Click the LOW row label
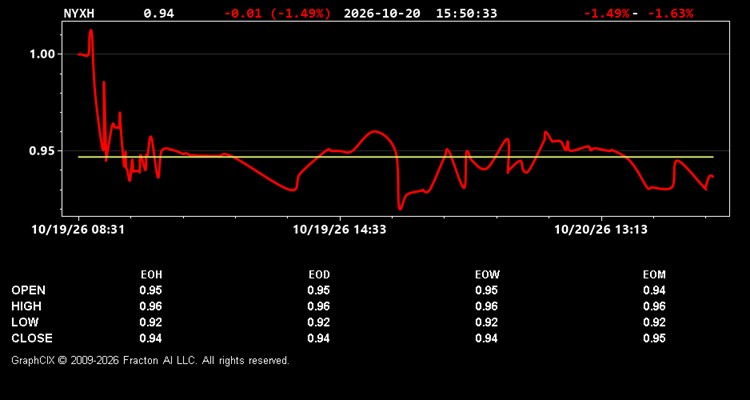 pyautogui.click(x=25, y=322)
